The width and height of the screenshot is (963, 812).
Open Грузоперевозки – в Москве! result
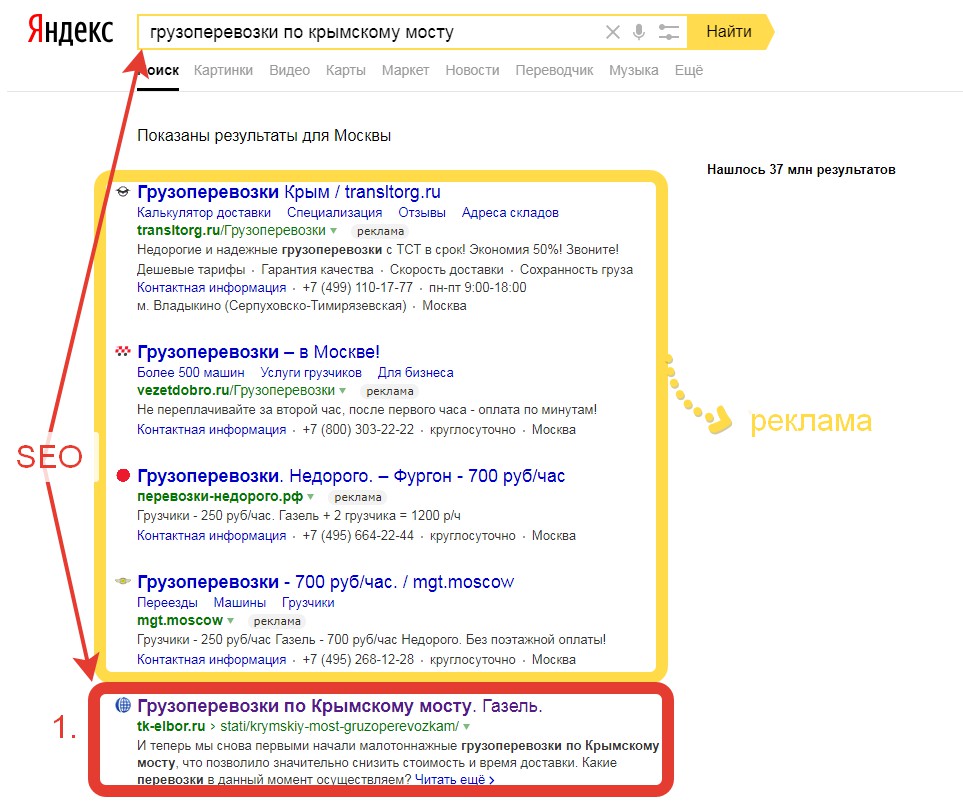point(259,351)
